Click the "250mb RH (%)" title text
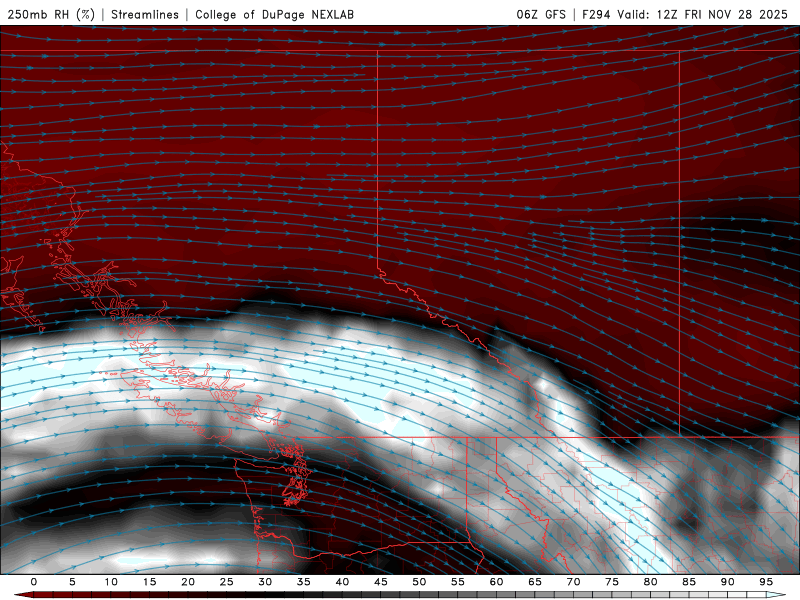Screen dimensions: 800x600 point(51,15)
